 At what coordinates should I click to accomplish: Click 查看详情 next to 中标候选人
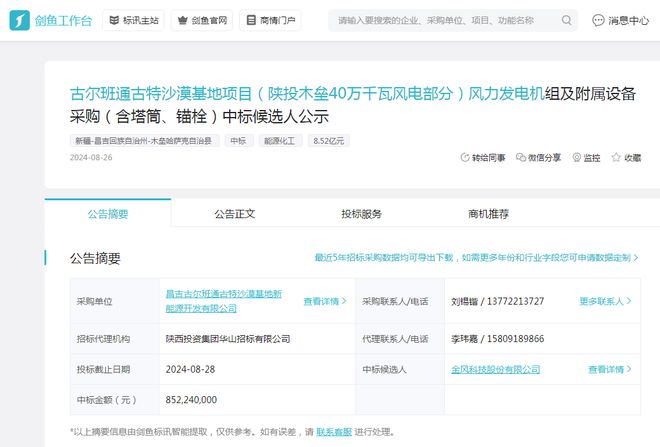click(610, 370)
